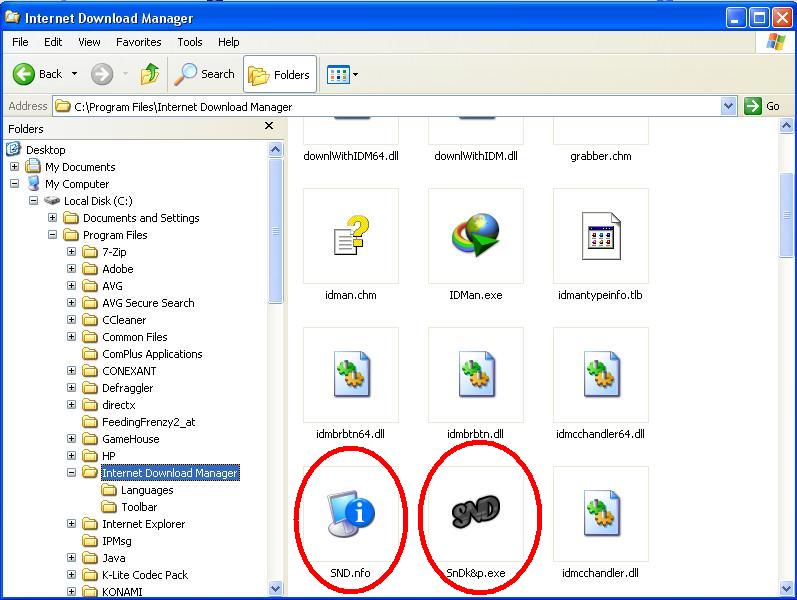
Task: Open the Search pane
Action: 205,74
